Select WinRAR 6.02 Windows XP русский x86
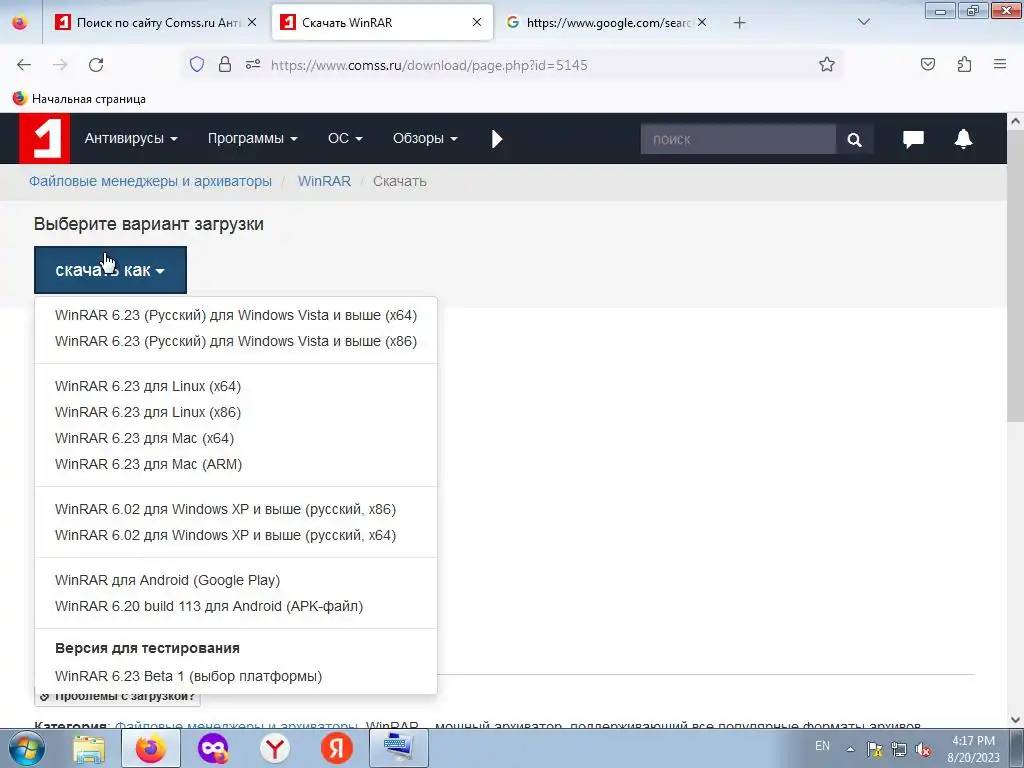1024x768 pixels. [x=225, y=509]
